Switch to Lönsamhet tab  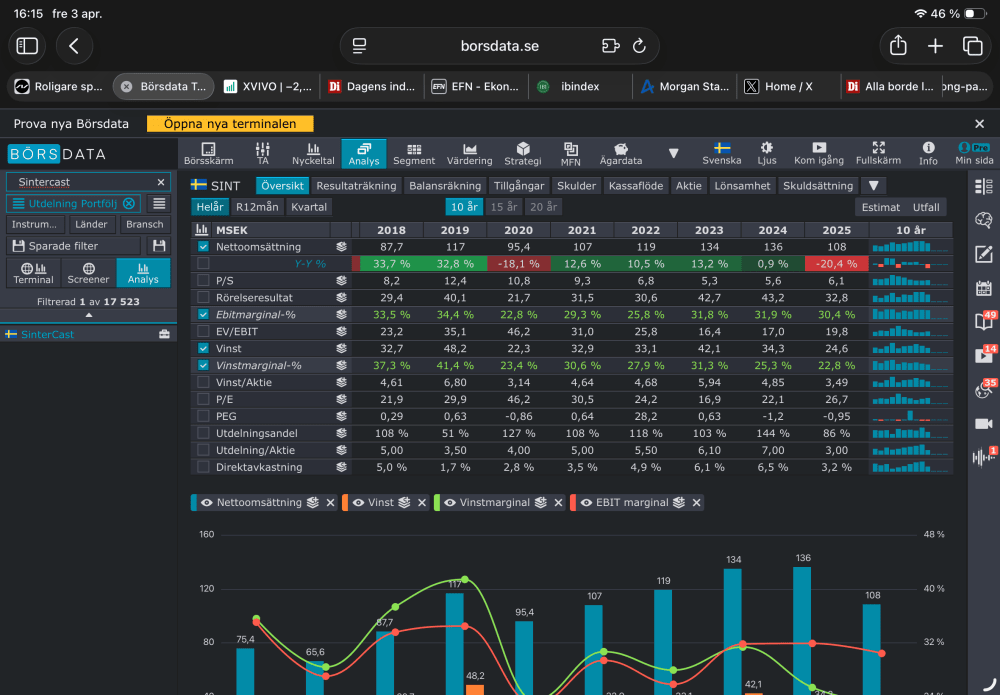pyautogui.click(x=742, y=186)
